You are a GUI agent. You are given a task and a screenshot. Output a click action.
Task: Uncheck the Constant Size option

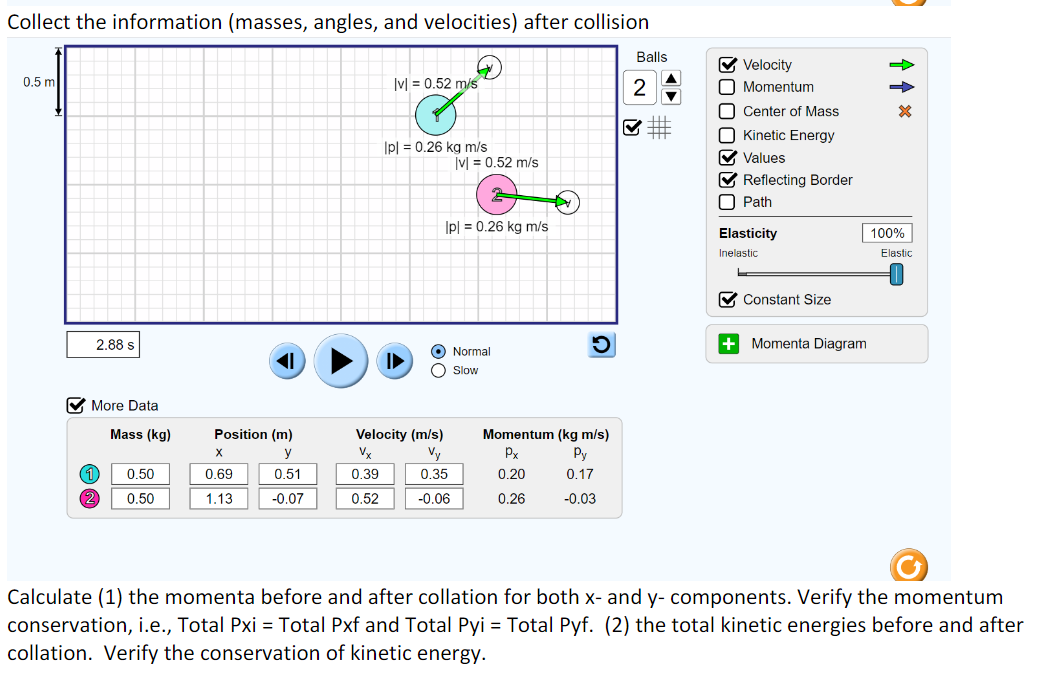coord(727,300)
